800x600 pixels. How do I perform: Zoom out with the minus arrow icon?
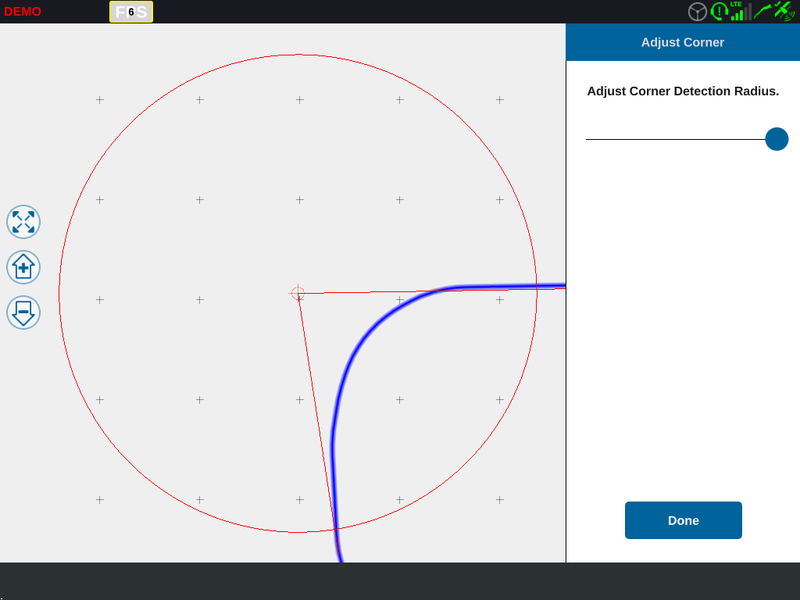[x=23, y=313]
